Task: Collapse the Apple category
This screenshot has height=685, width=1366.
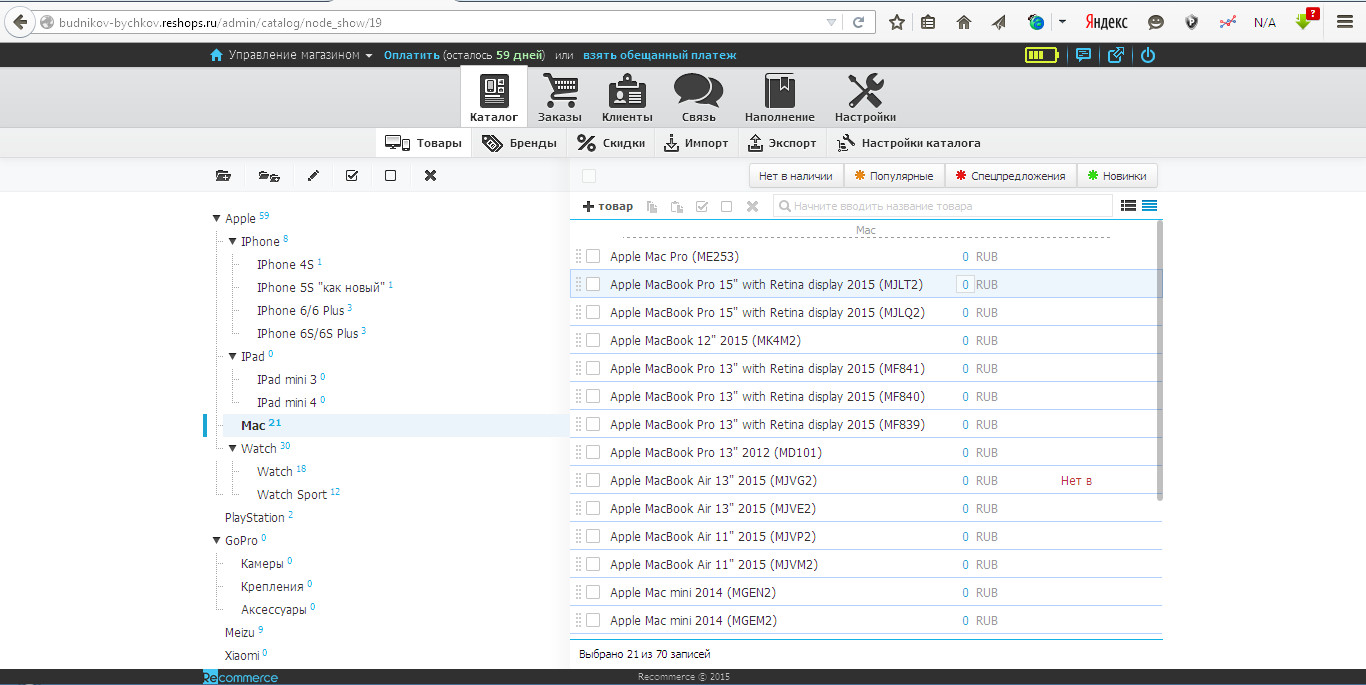Action: [216, 219]
